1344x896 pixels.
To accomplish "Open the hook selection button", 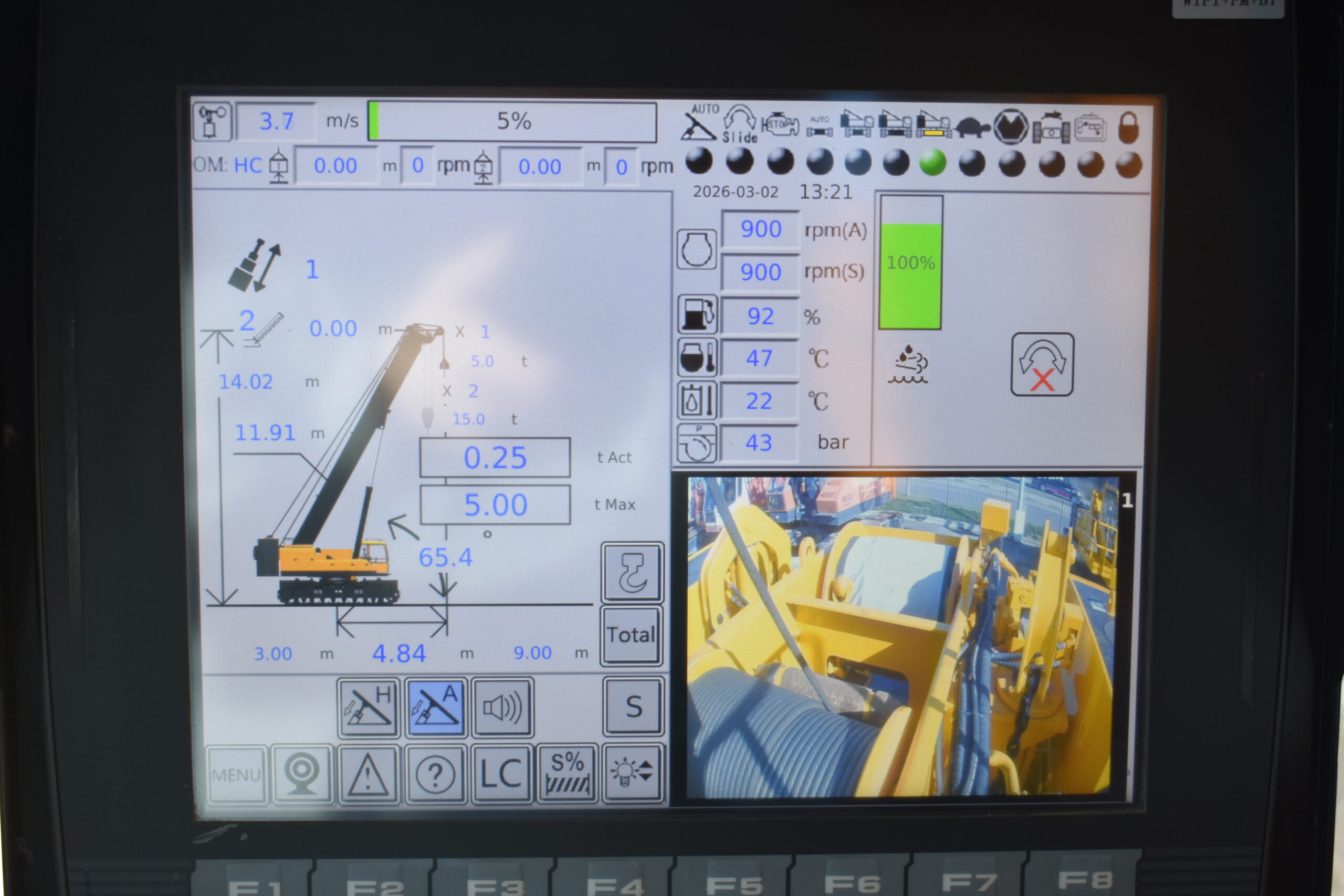I will (x=632, y=573).
